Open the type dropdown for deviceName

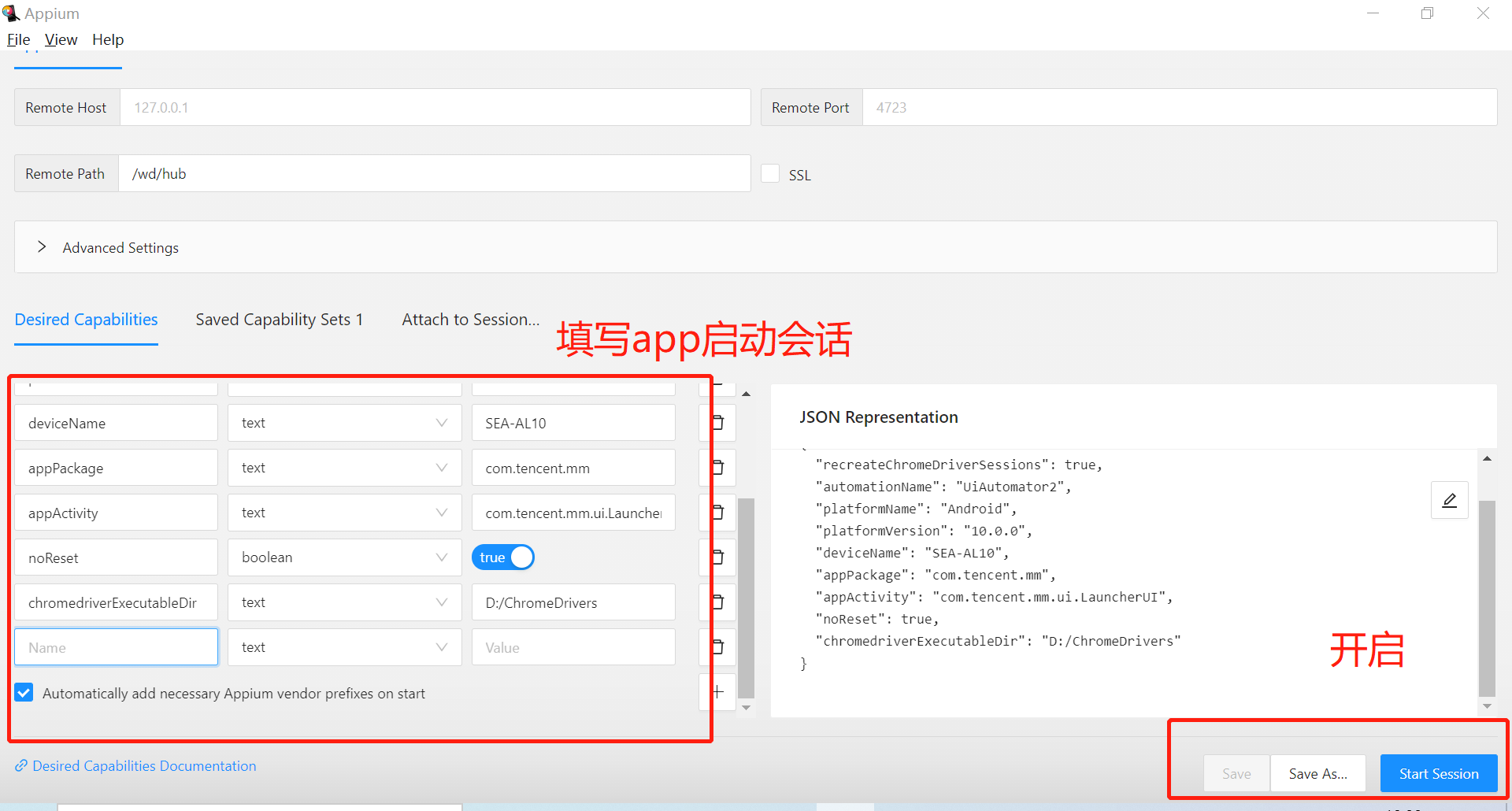pos(344,423)
